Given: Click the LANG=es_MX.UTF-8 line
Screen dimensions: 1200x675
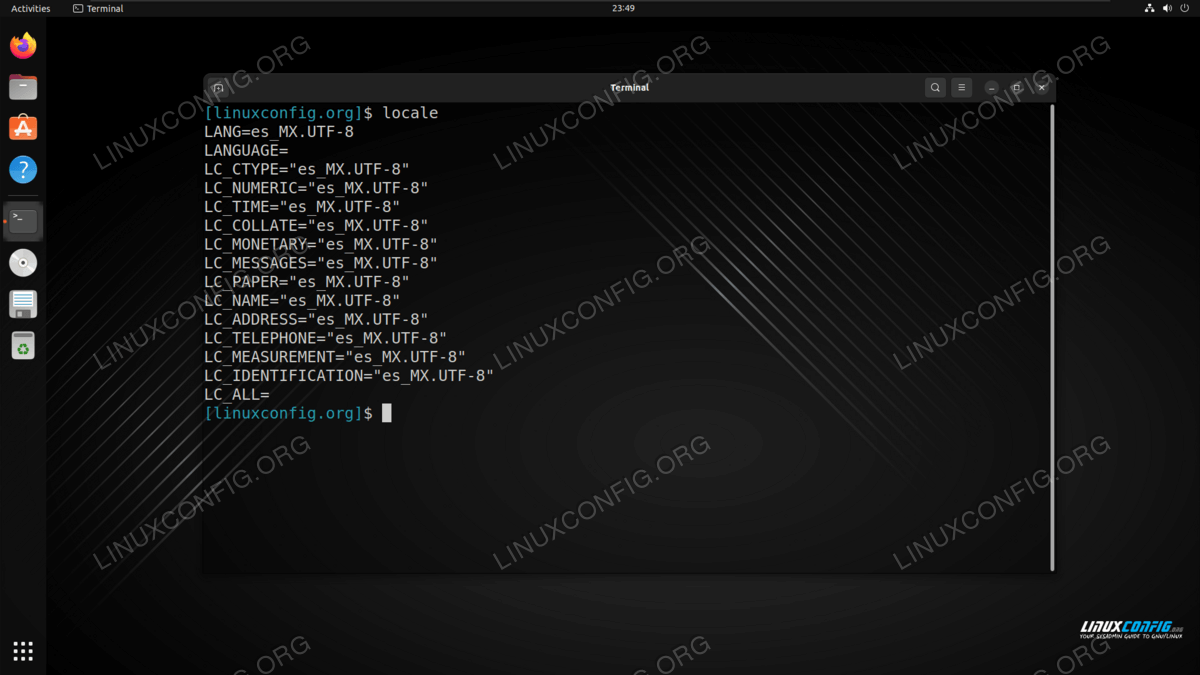Looking at the screenshot, I should [279, 132].
